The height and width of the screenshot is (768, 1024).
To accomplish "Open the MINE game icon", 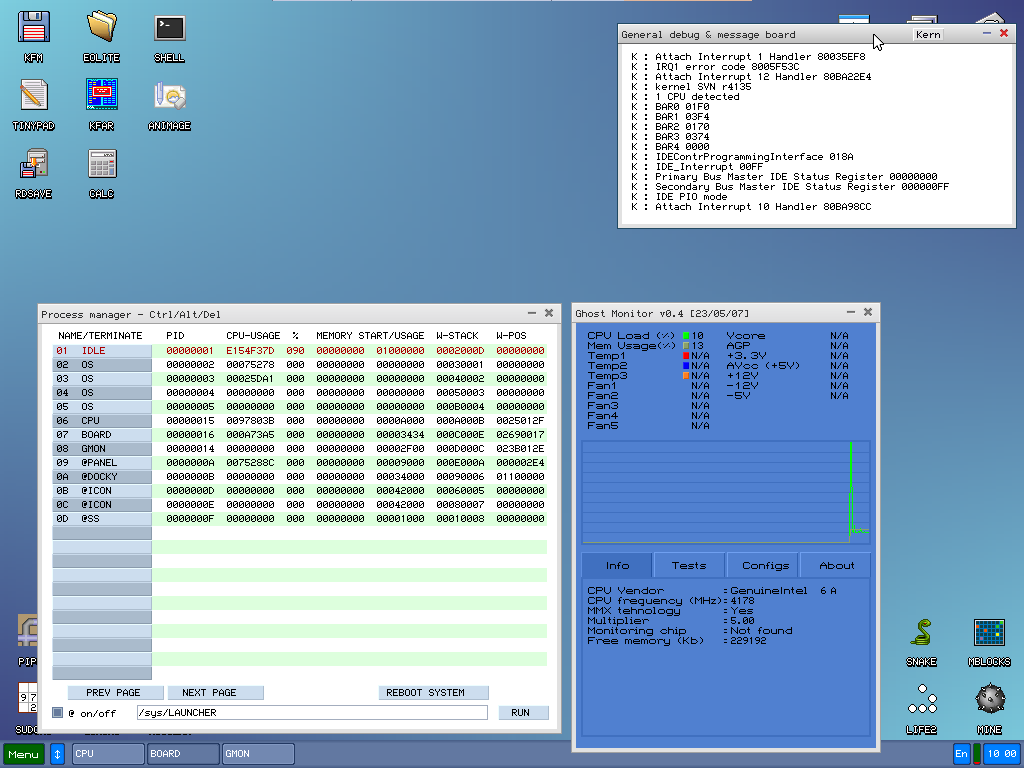I will [989, 700].
